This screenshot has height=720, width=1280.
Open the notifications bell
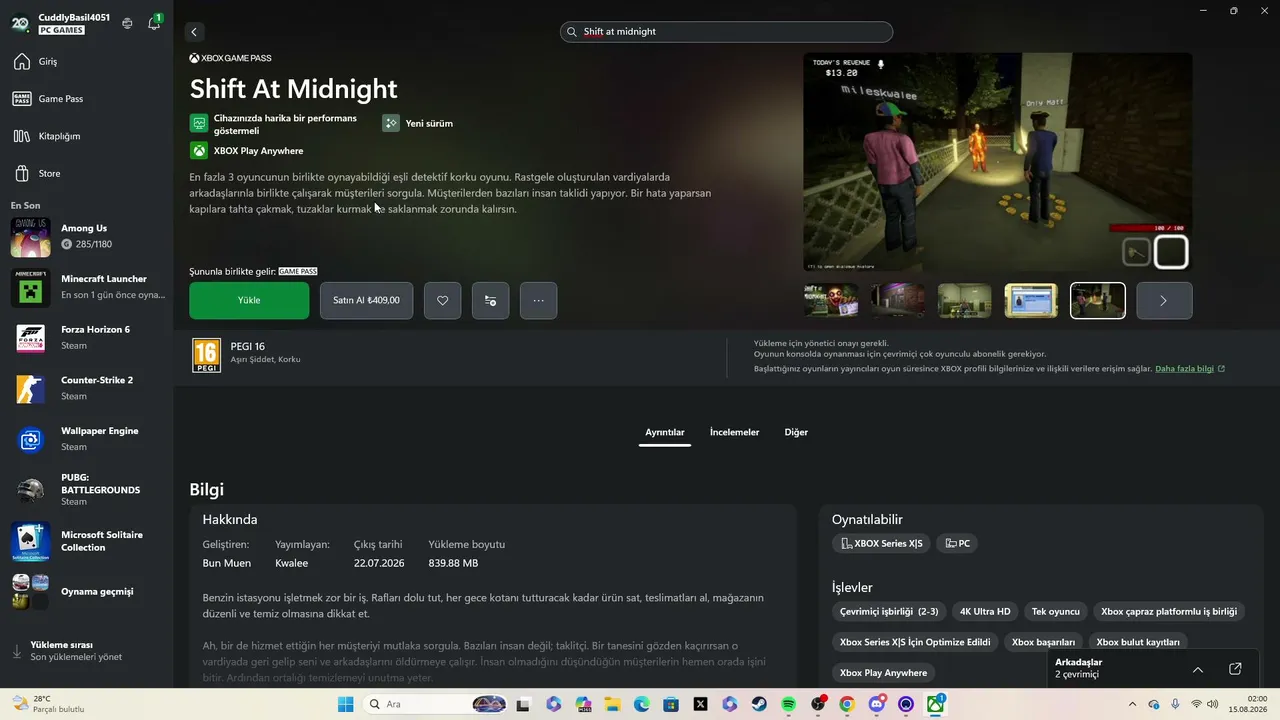154,23
